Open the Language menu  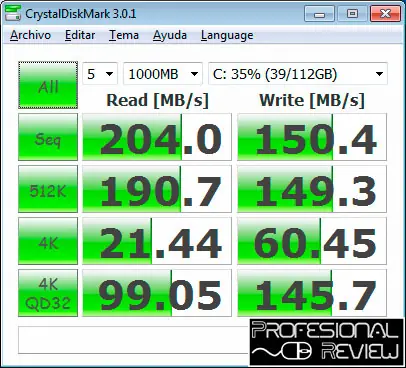tap(227, 35)
